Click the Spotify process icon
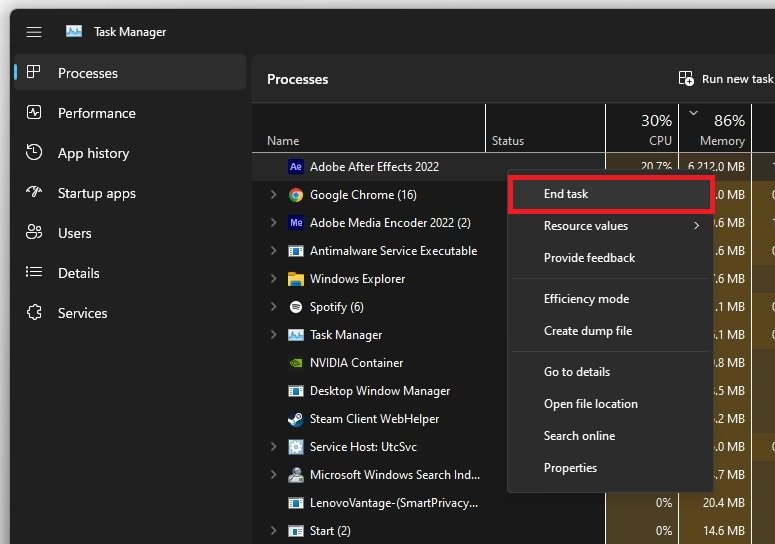775x544 pixels. [x=296, y=307]
